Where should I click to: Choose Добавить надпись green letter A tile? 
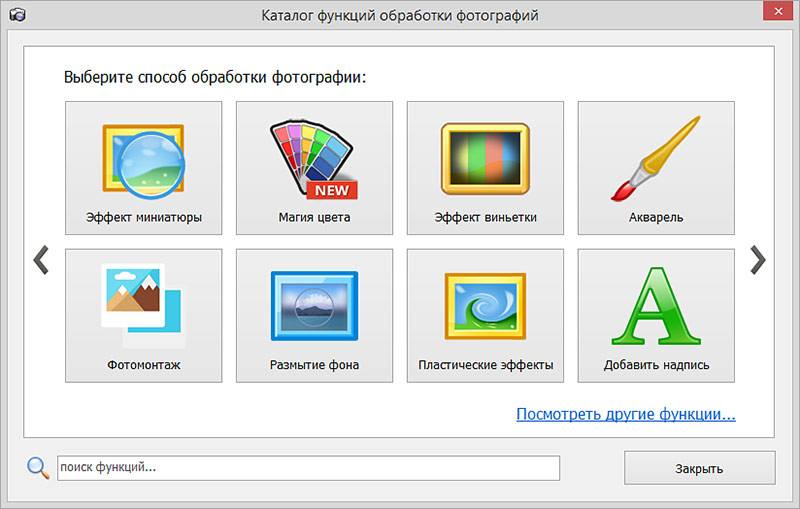(x=656, y=316)
